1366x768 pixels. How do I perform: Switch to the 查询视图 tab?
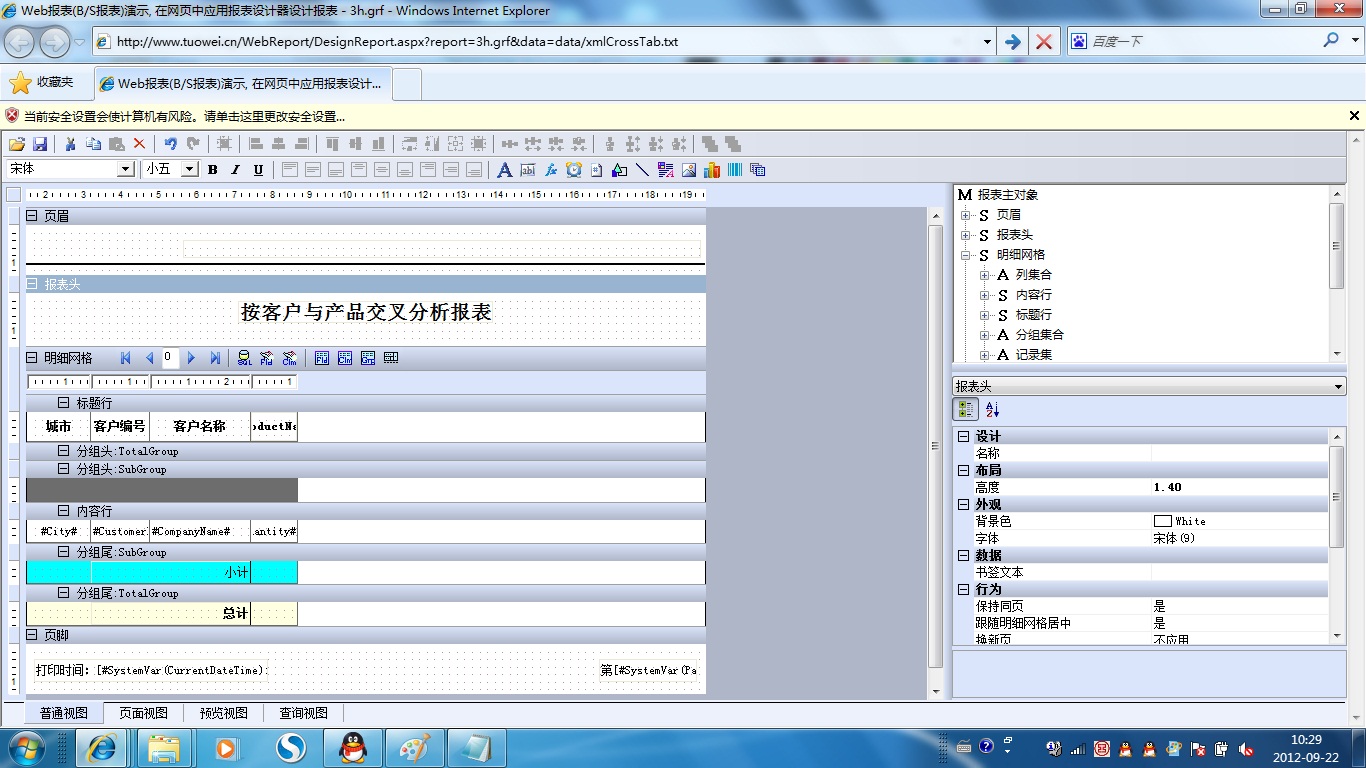(303, 713)
